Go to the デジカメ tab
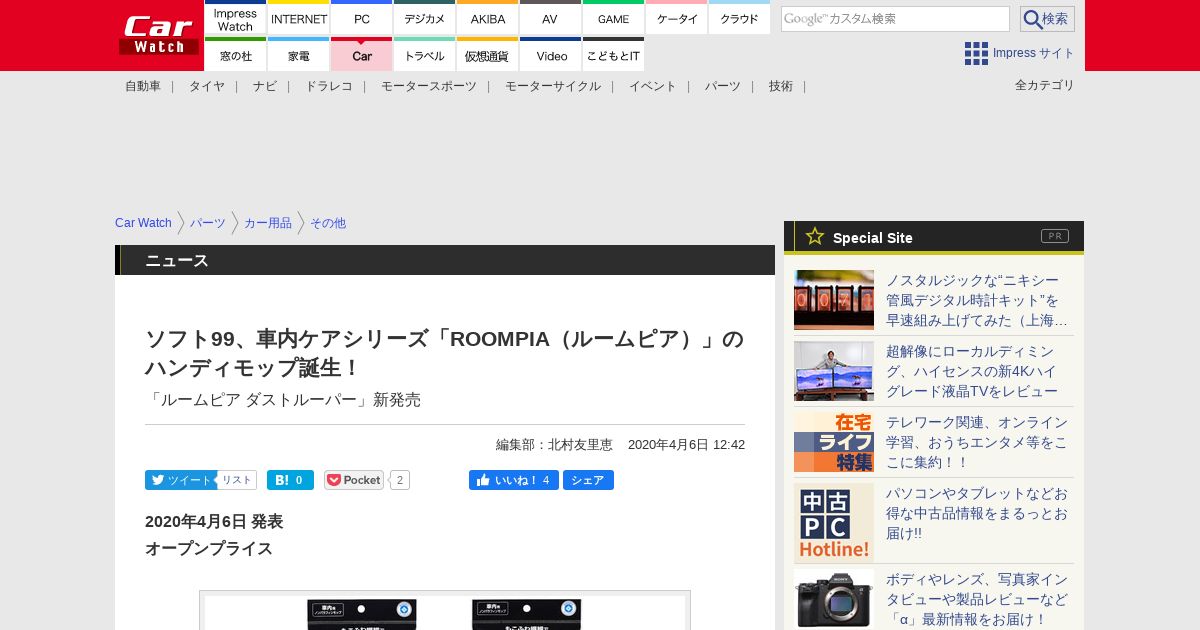 click(425, 18)
